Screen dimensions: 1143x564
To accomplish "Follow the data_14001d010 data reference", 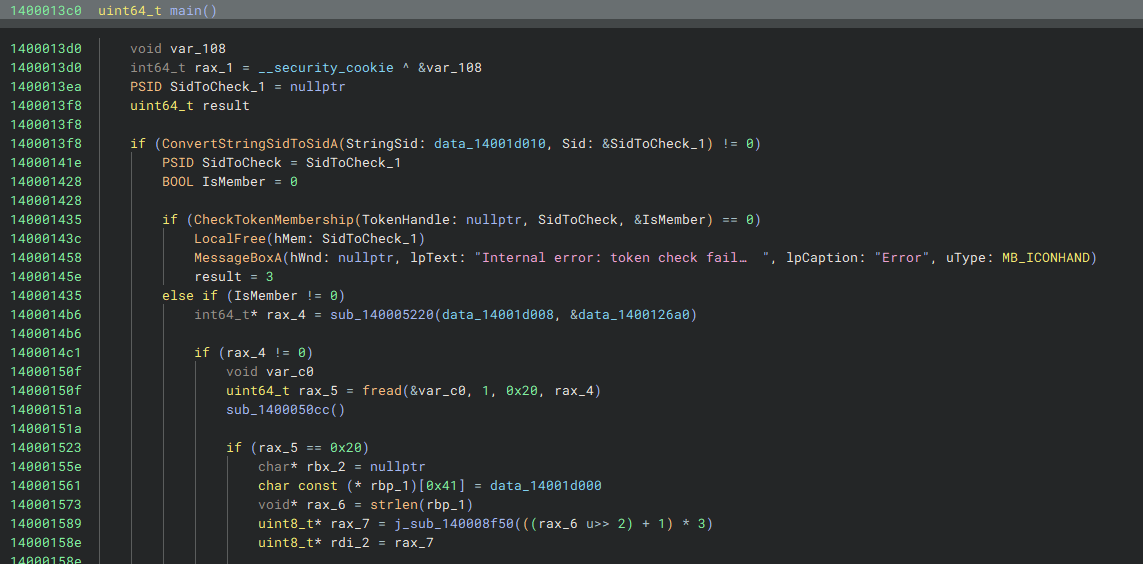I will (x=496, y=144).
